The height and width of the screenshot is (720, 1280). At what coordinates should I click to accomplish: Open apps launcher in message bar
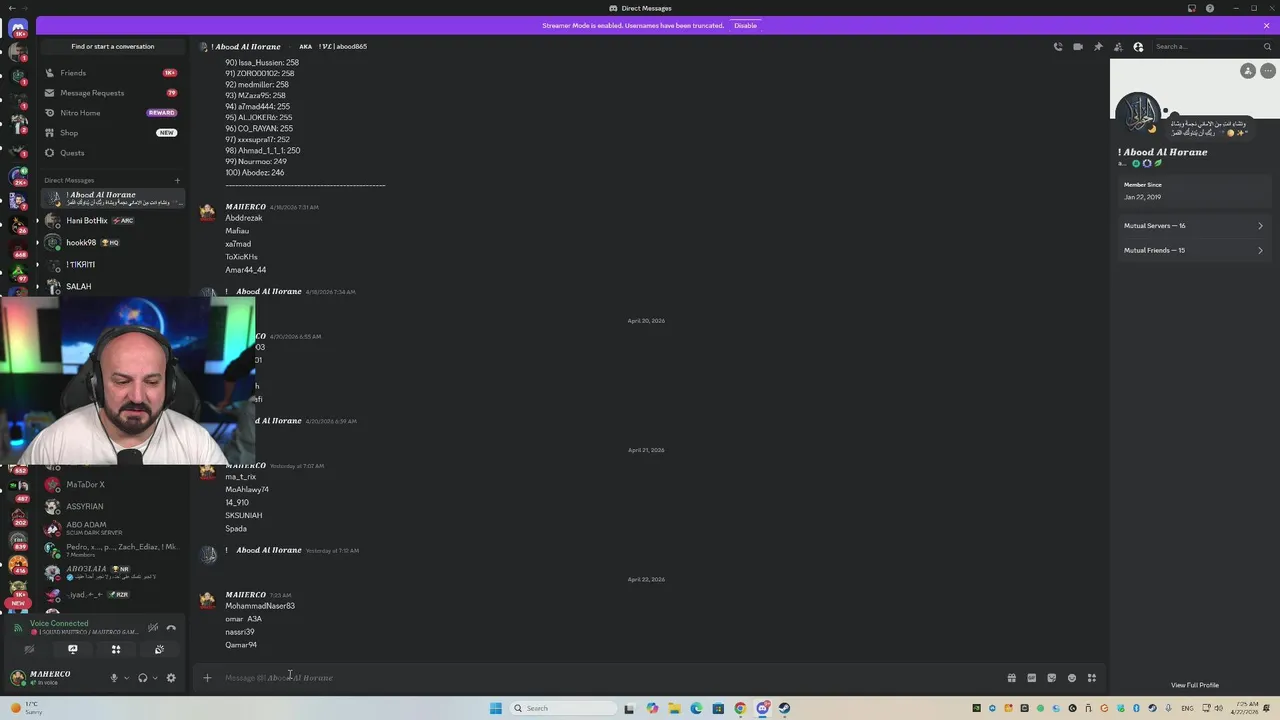(1091, 678)
